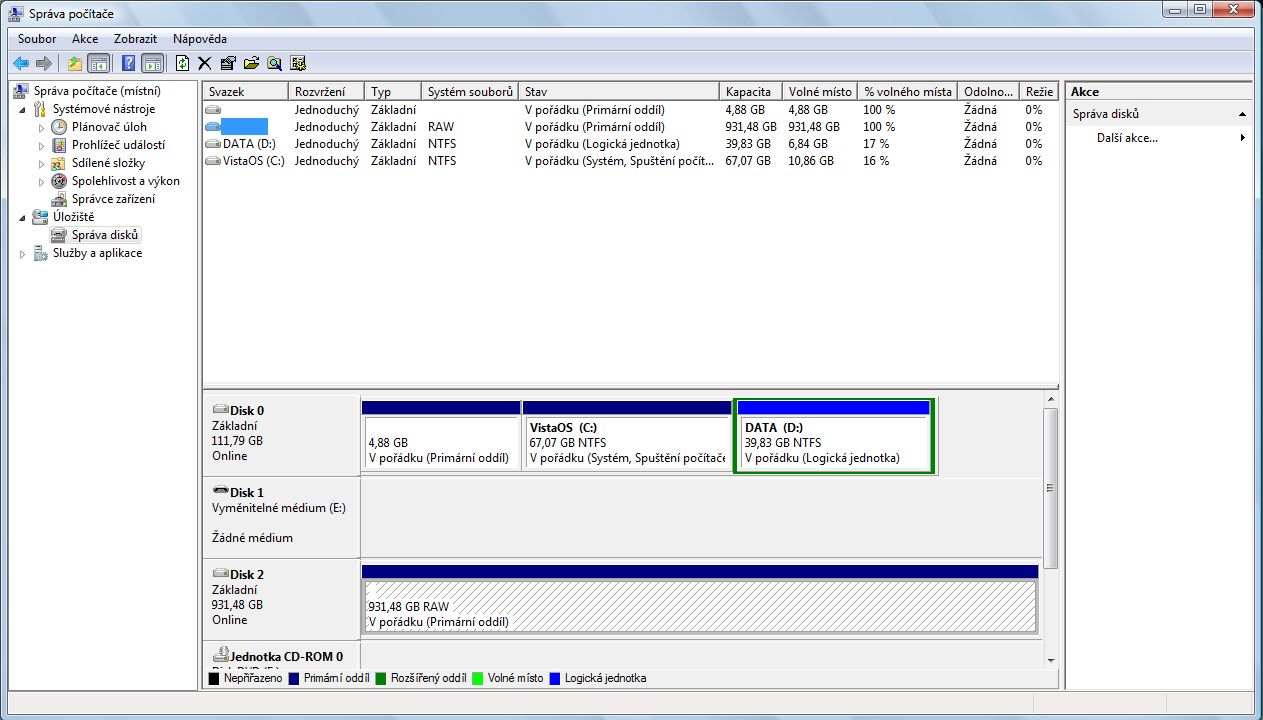
Task: Select the 931,48 GB RAW partition on Disk 2
Action: point(698,606)
